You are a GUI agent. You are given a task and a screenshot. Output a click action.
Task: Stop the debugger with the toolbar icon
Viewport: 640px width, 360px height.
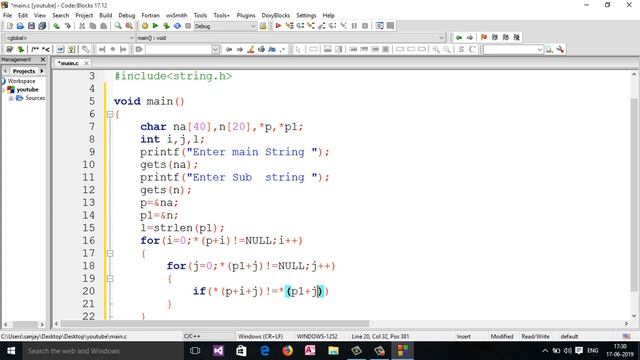365,26
